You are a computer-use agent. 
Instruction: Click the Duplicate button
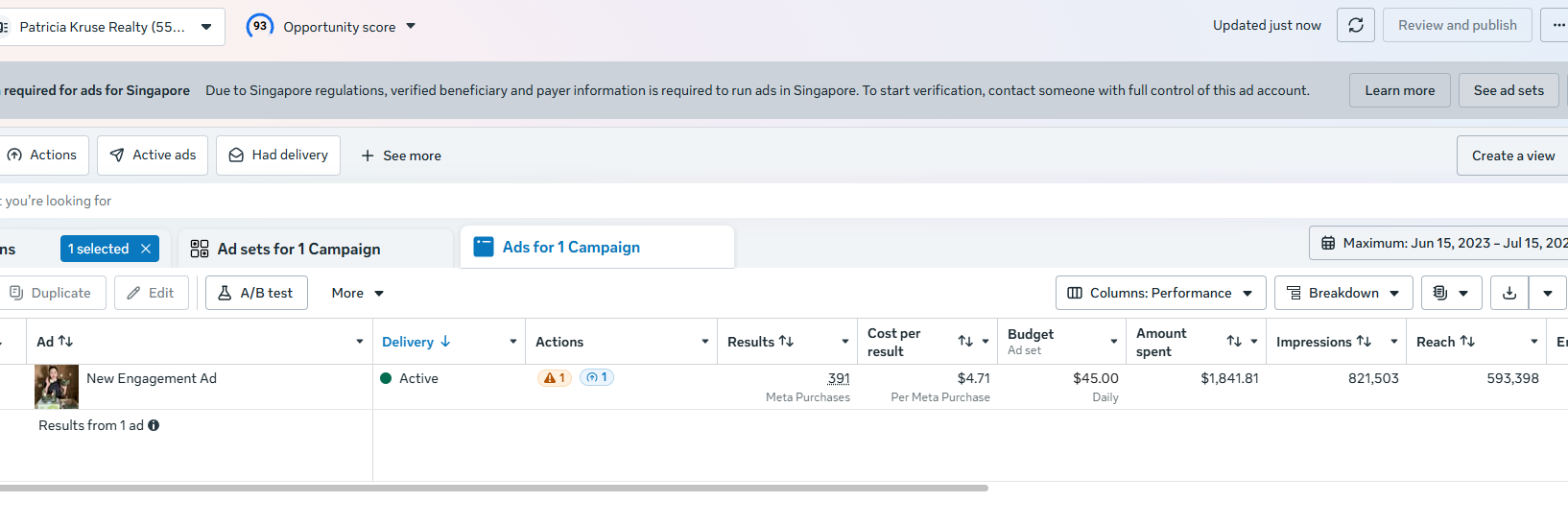[x=52, y=293]
